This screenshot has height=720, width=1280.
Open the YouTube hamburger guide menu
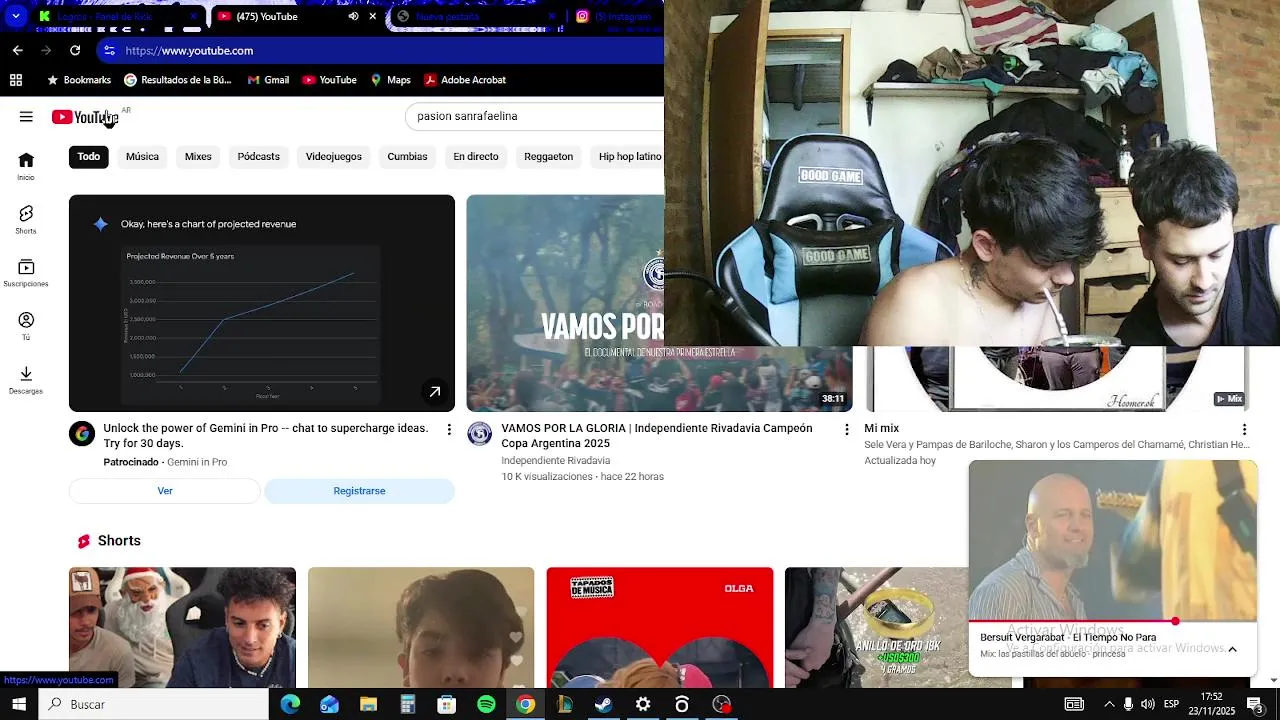(26, 117)
